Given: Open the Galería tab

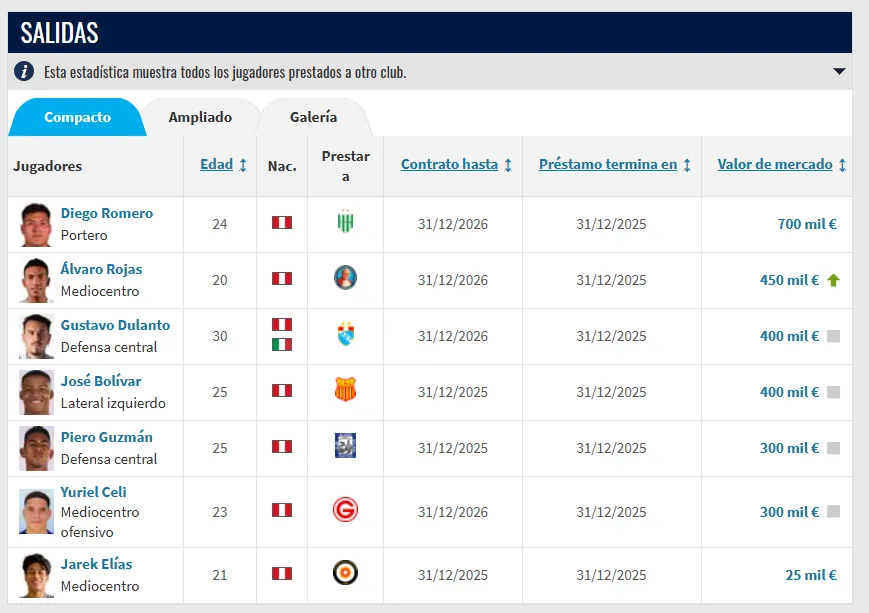Looking at the screenshot, I should pos(314,117).
